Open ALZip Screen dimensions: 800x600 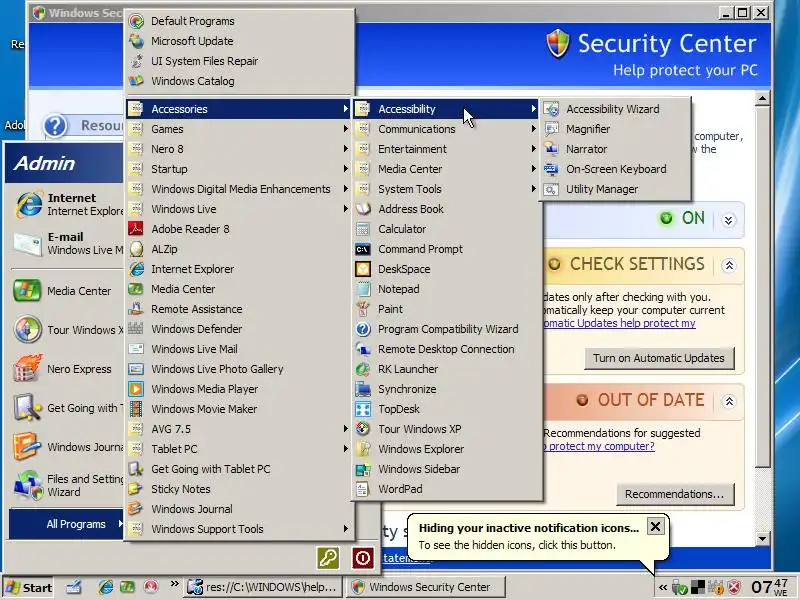coord(239,249)
